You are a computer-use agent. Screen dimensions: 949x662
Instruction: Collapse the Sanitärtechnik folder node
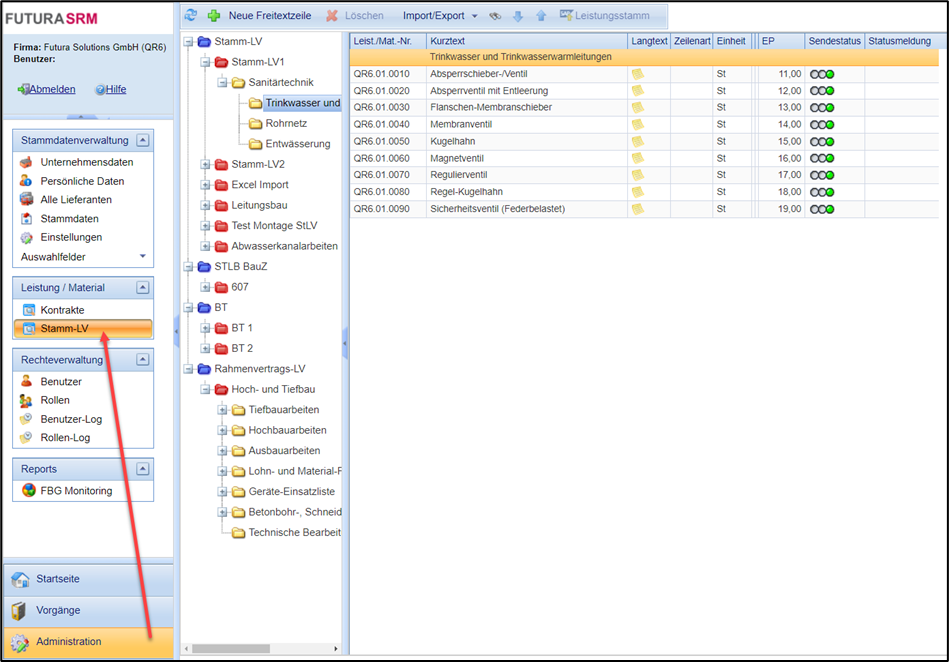coord(223,82)
